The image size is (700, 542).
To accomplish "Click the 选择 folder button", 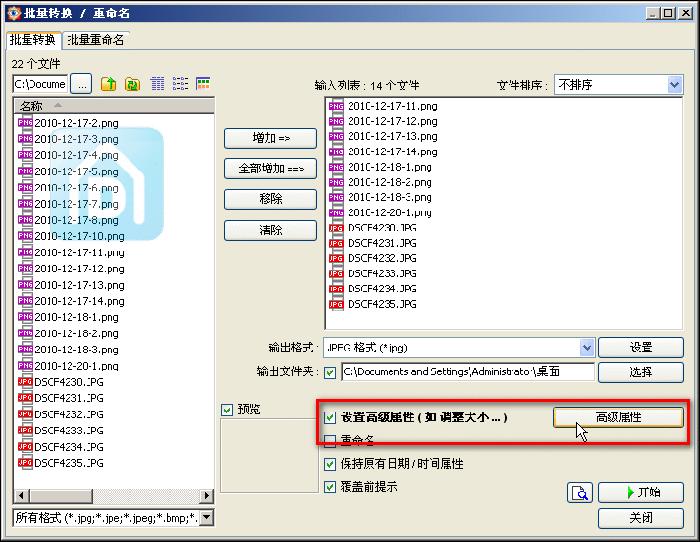I will [x=641, y=372].
